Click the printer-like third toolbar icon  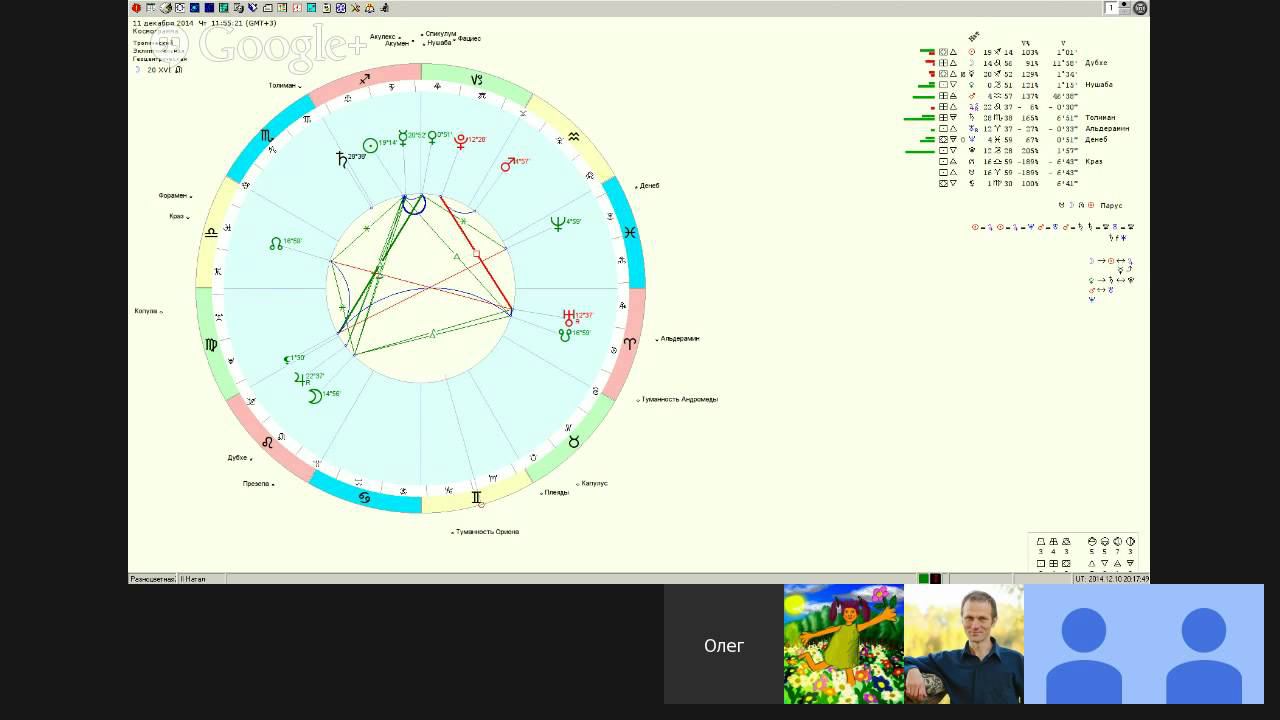click(166, 8)
